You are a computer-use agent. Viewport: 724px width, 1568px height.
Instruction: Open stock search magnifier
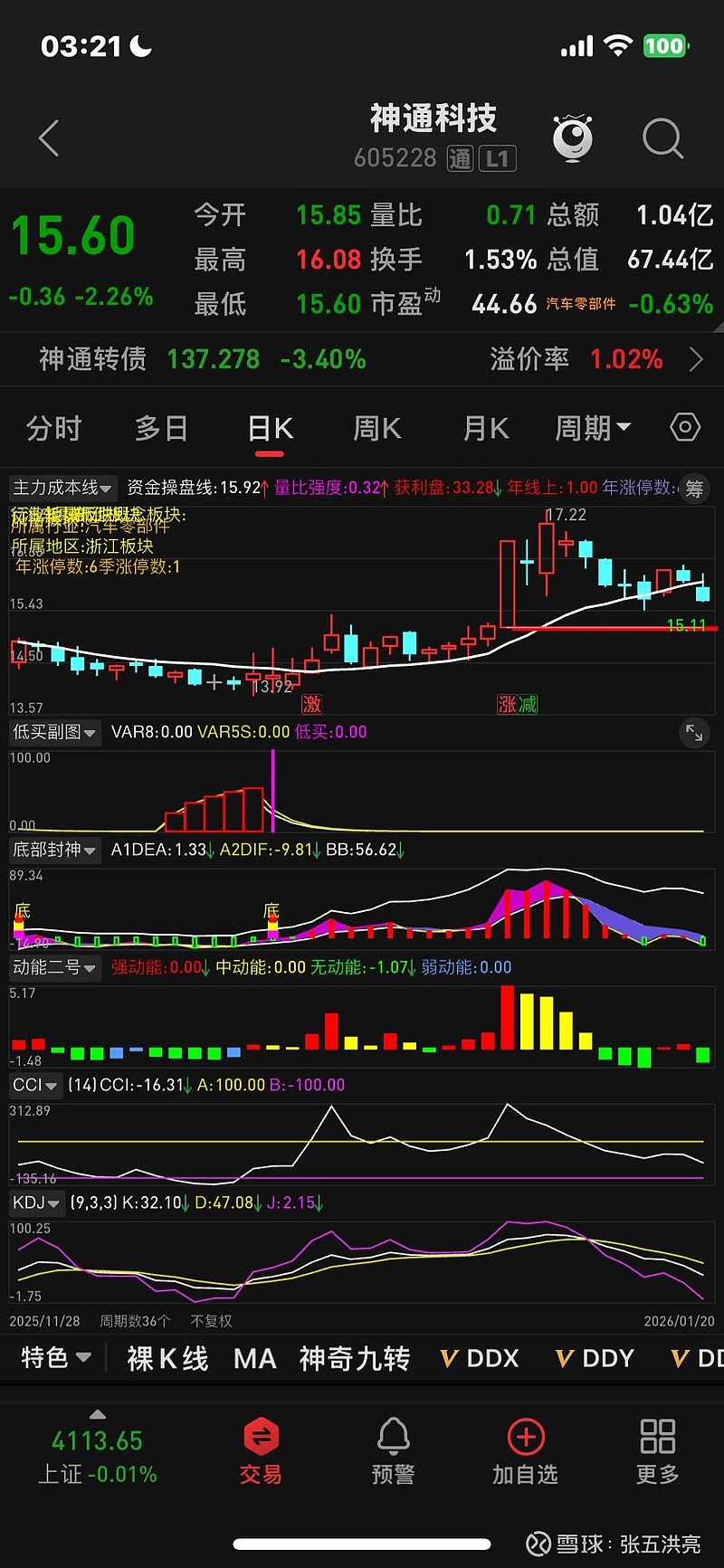click(x=662, y=138)
